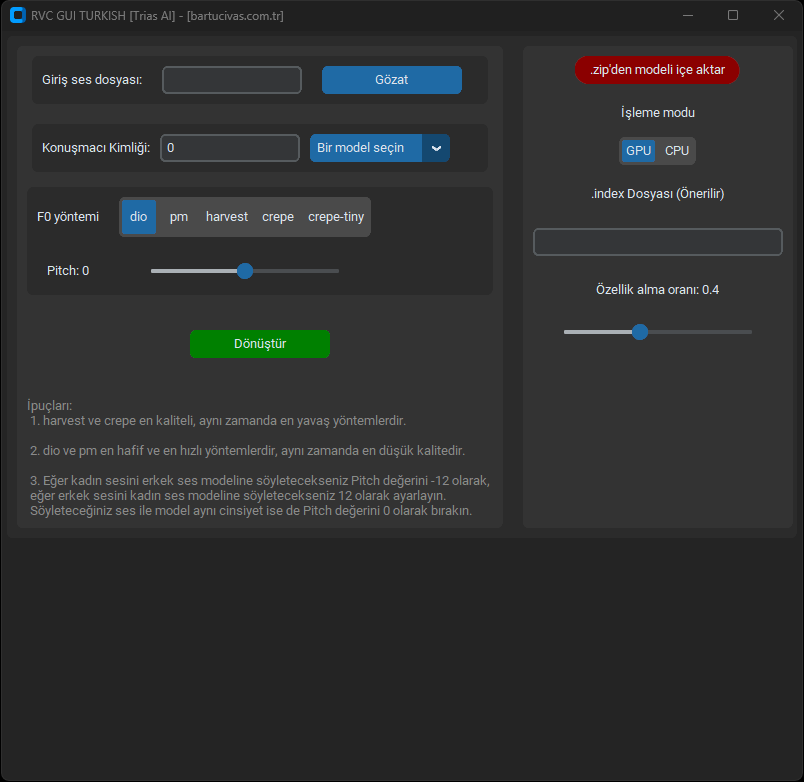
Task: Click the Pitch slider handle
Action: click(x=245, y=271)
